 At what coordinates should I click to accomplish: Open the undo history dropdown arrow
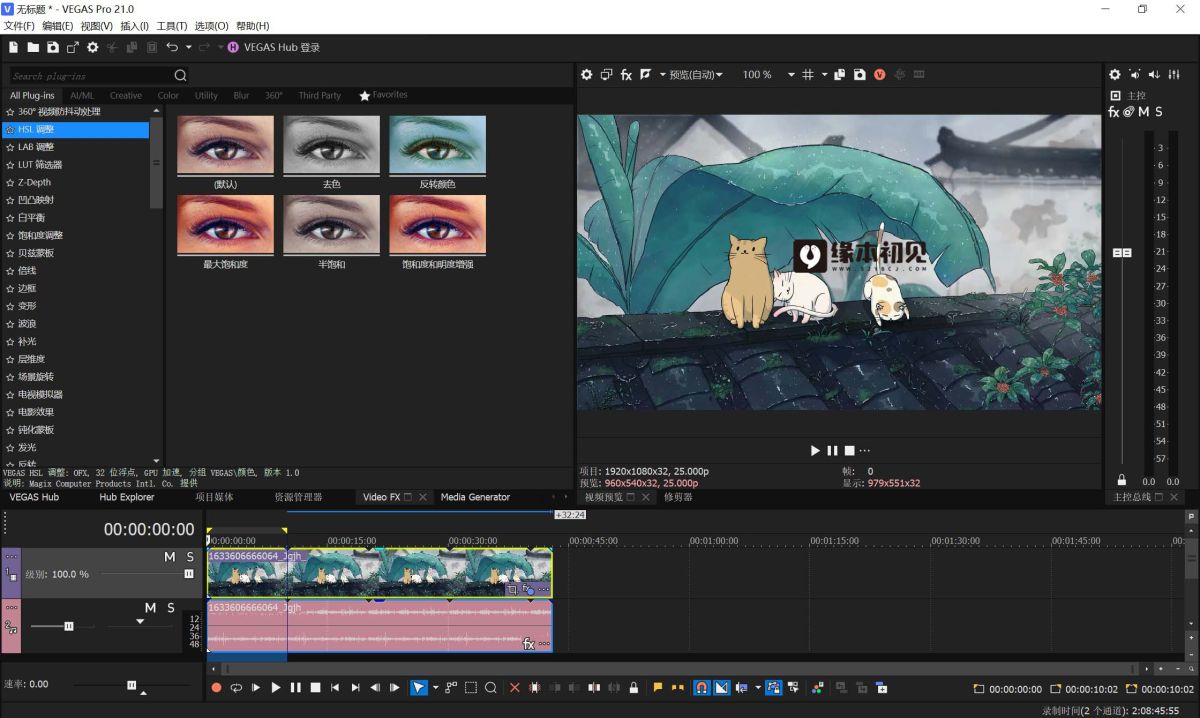coord(188,47)
